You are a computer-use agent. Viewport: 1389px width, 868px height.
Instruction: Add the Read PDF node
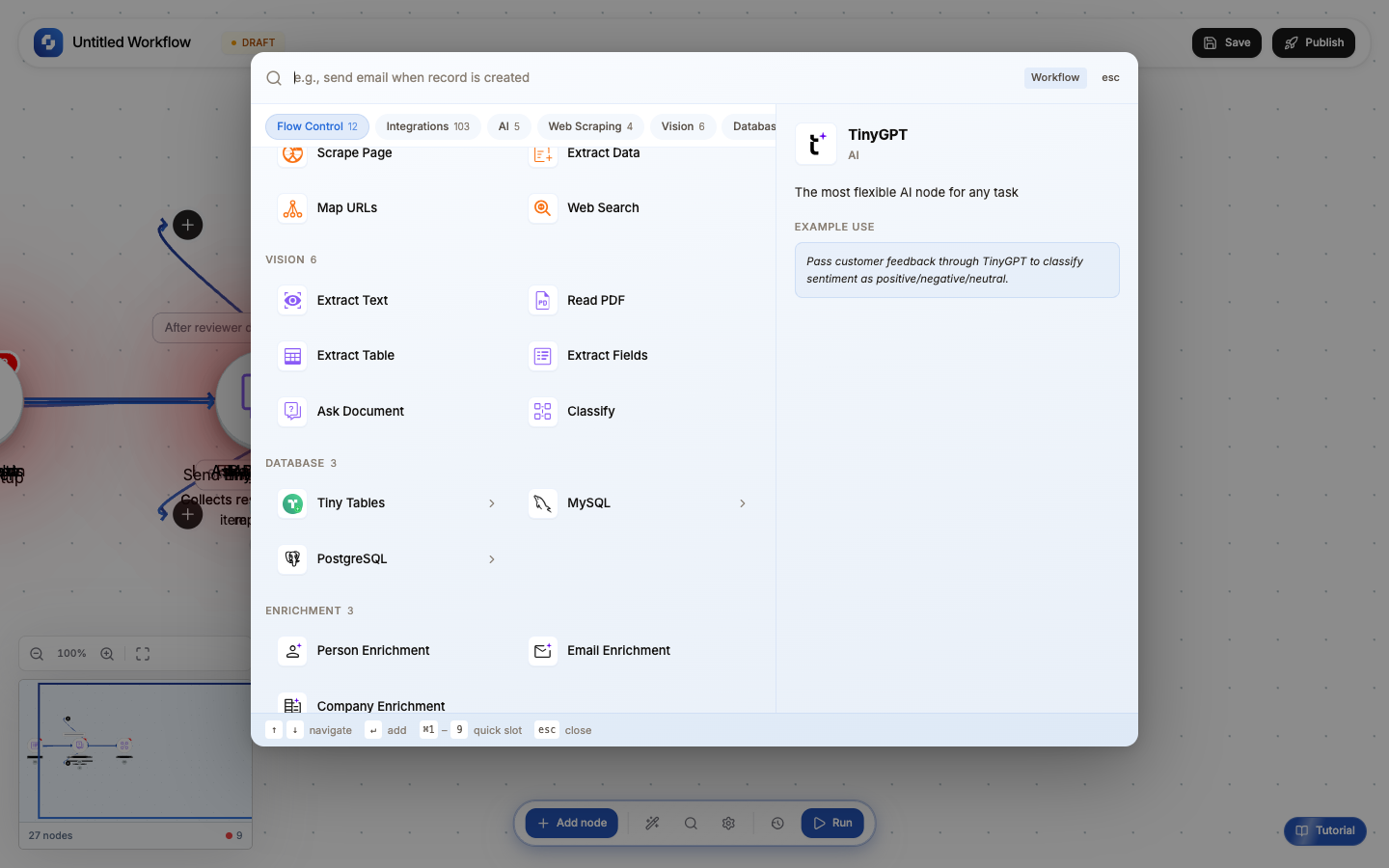click(x=637, y=301)
